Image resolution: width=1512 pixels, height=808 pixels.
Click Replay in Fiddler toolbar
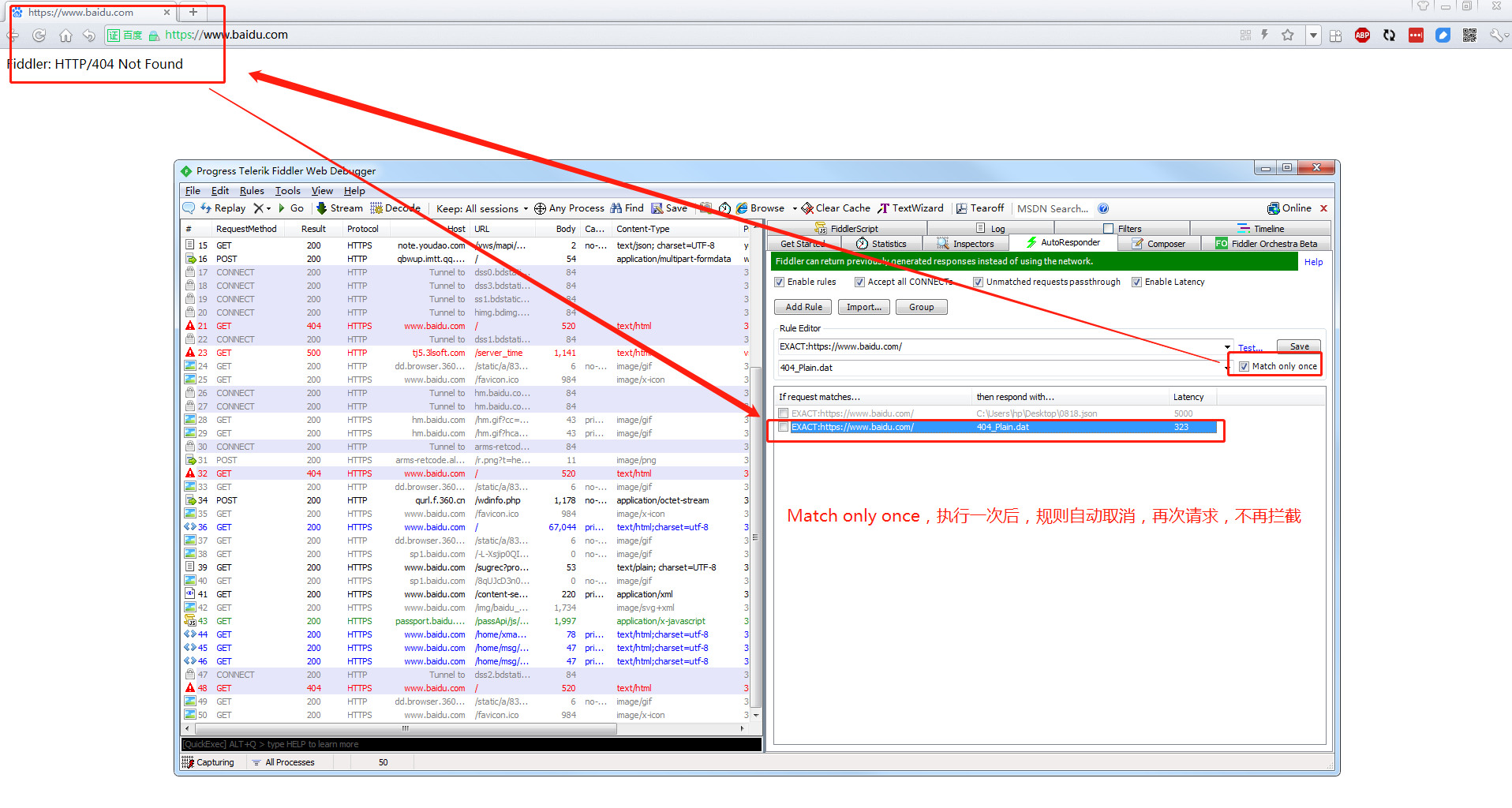(x=223, y=208)
